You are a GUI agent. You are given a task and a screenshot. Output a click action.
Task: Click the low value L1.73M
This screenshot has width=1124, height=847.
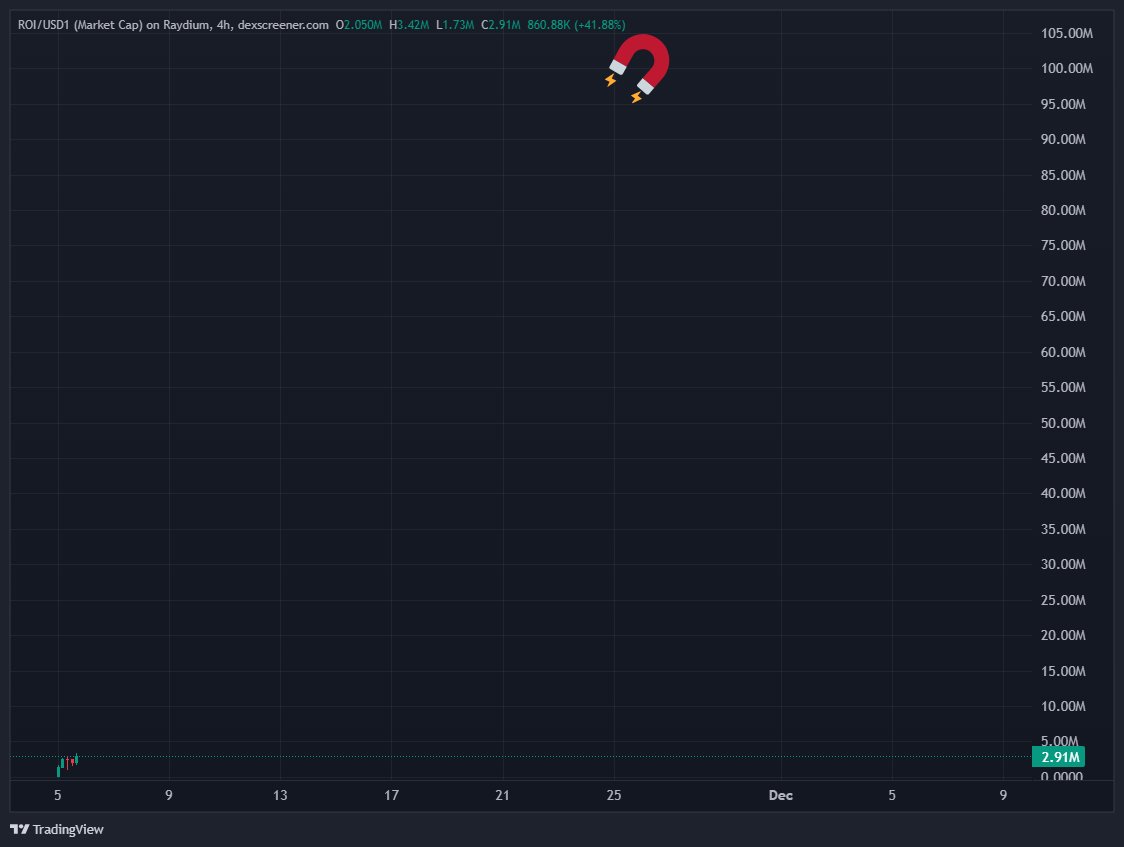tap(455, 25)
